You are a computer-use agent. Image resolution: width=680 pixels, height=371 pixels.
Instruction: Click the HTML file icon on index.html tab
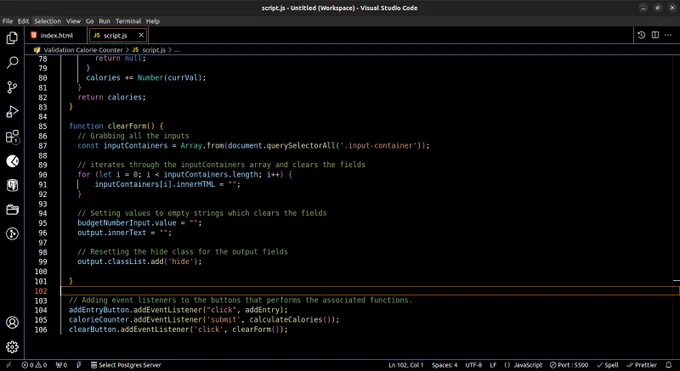point(34,35)
